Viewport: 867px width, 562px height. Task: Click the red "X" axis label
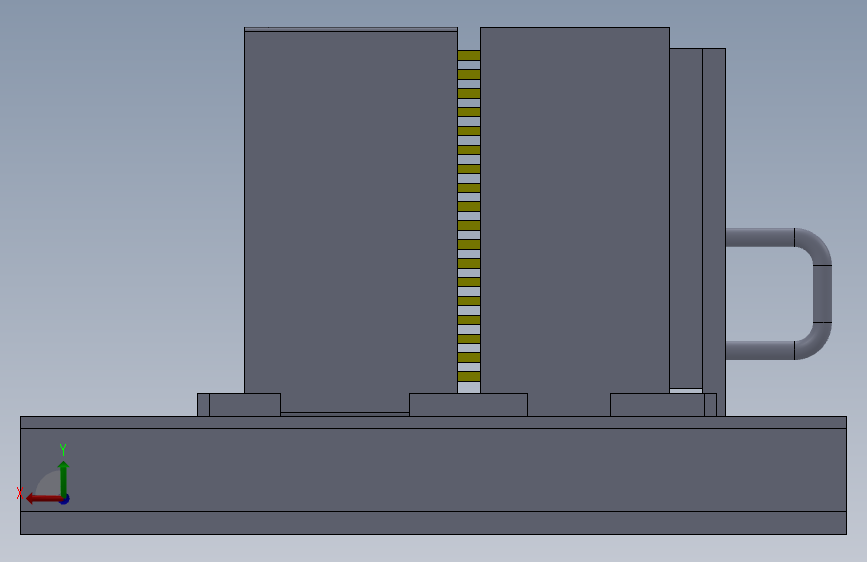click(x=19, y=493)
